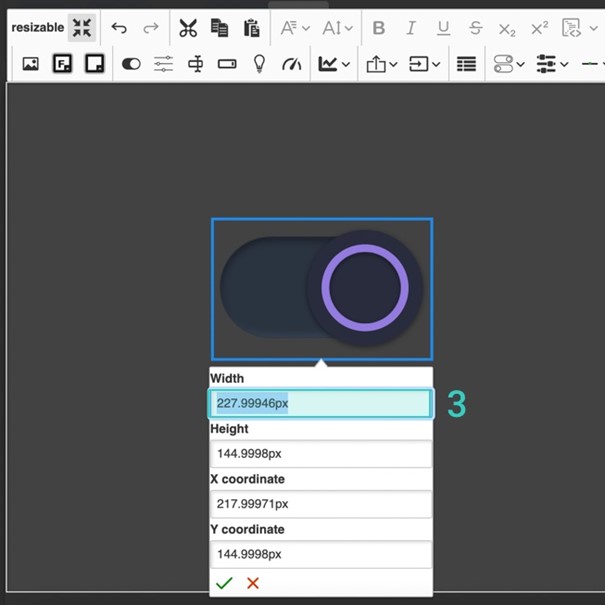The height and width of the screenshot is (605, 605).
Task: Insert an image using picture icon
Action: coord(30,64)
